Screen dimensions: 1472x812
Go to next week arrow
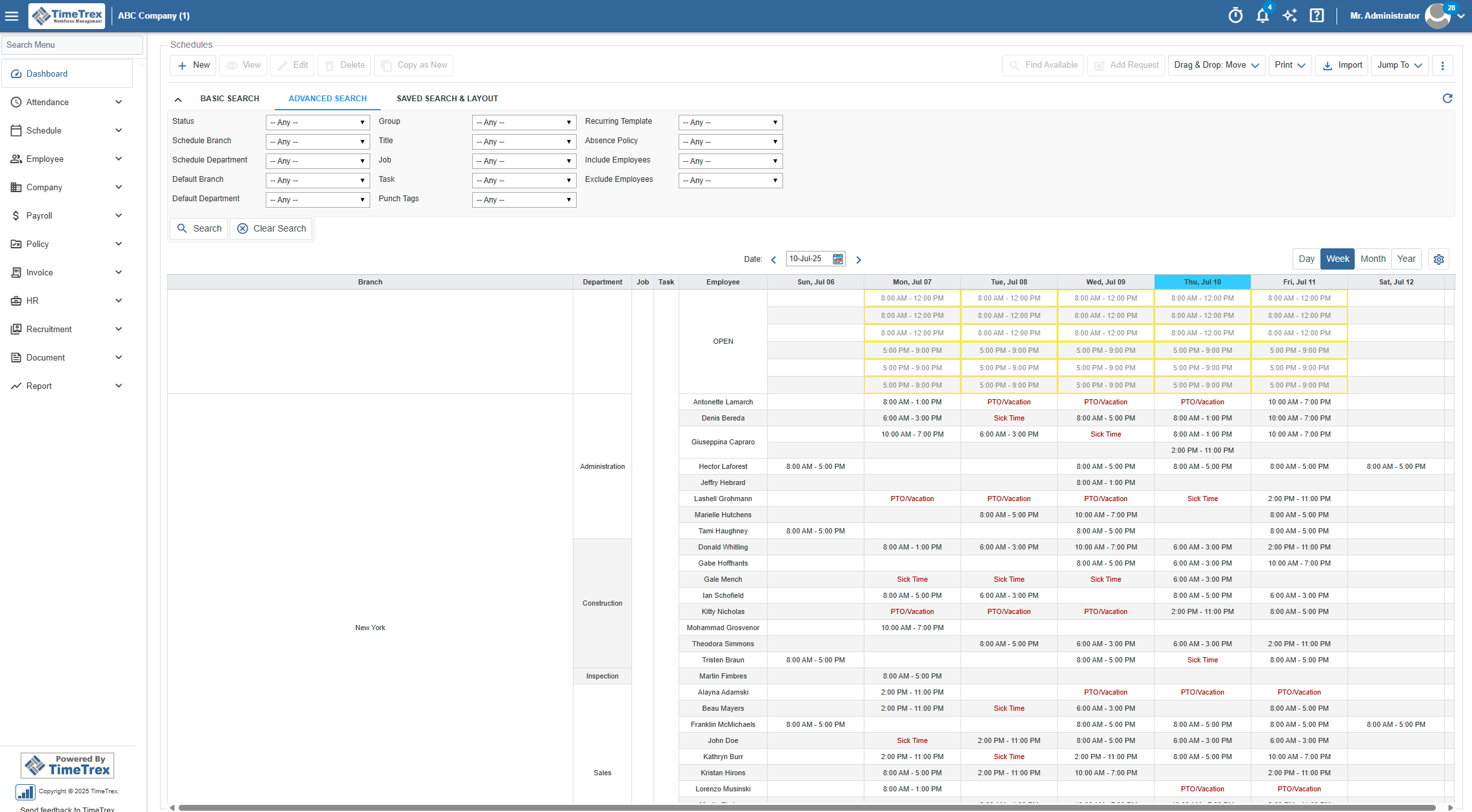[859, 259]
